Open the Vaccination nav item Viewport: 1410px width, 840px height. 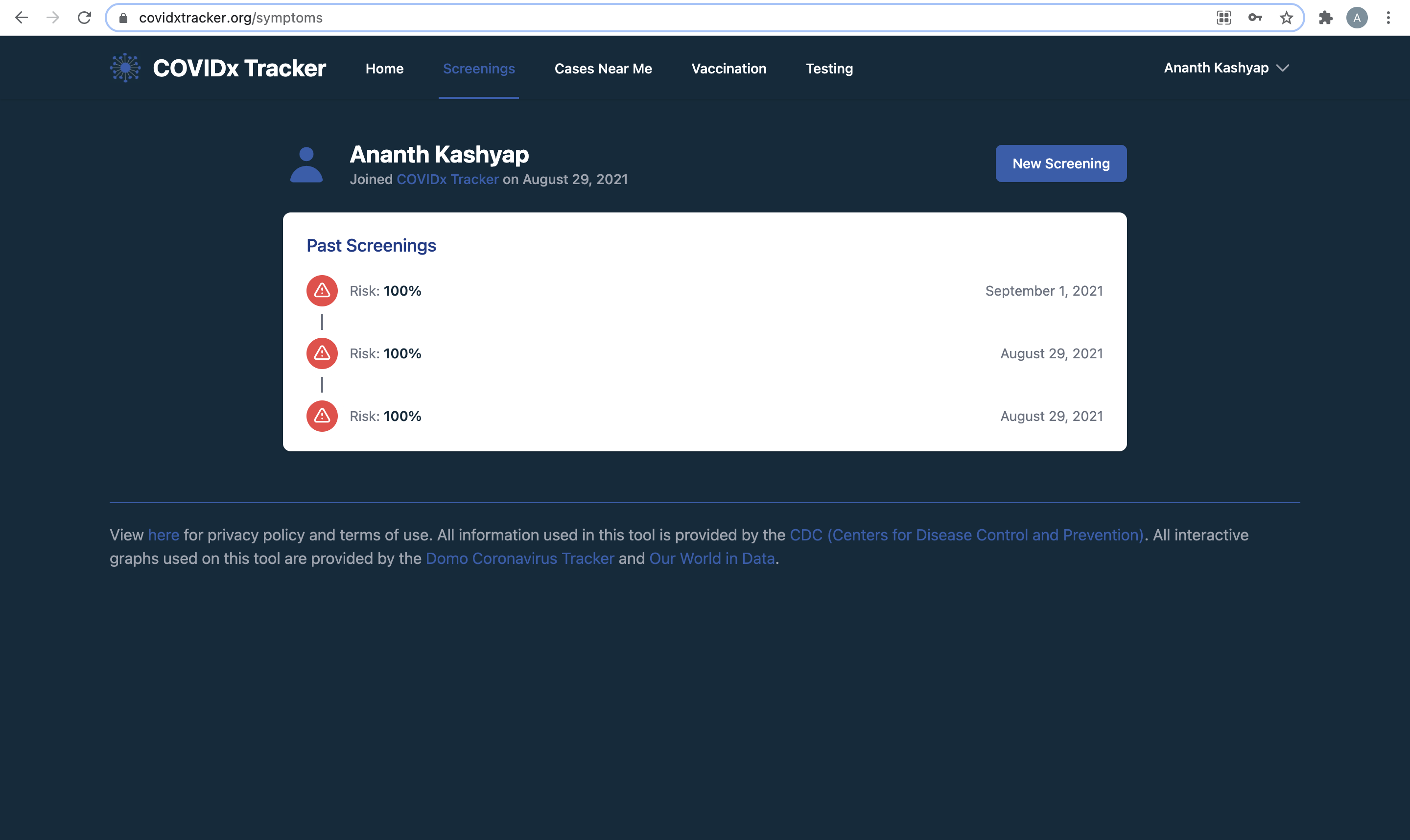(728, 69)
